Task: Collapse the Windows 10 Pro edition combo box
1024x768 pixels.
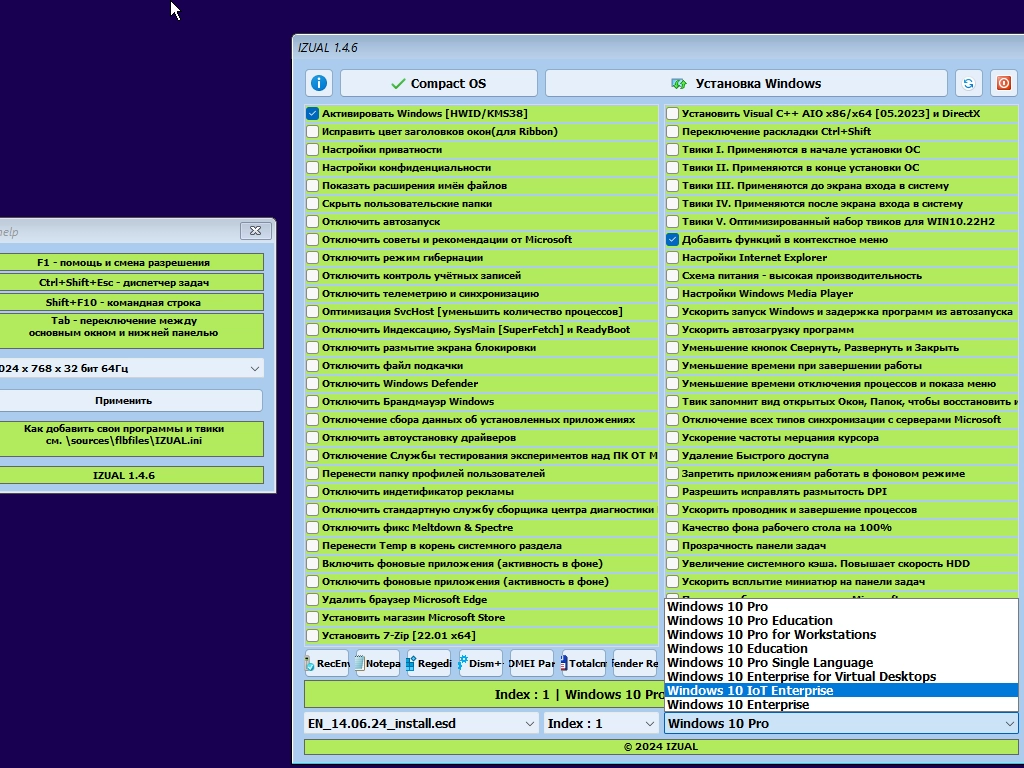Action: coord(841,723)
